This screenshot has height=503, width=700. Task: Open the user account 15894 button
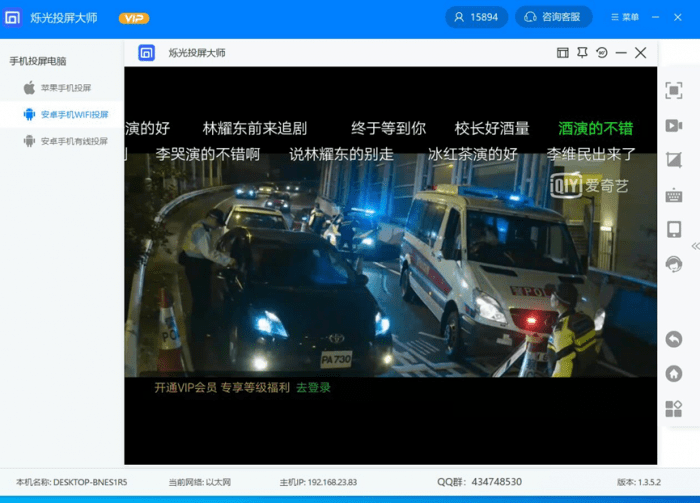tap(476, 17)
